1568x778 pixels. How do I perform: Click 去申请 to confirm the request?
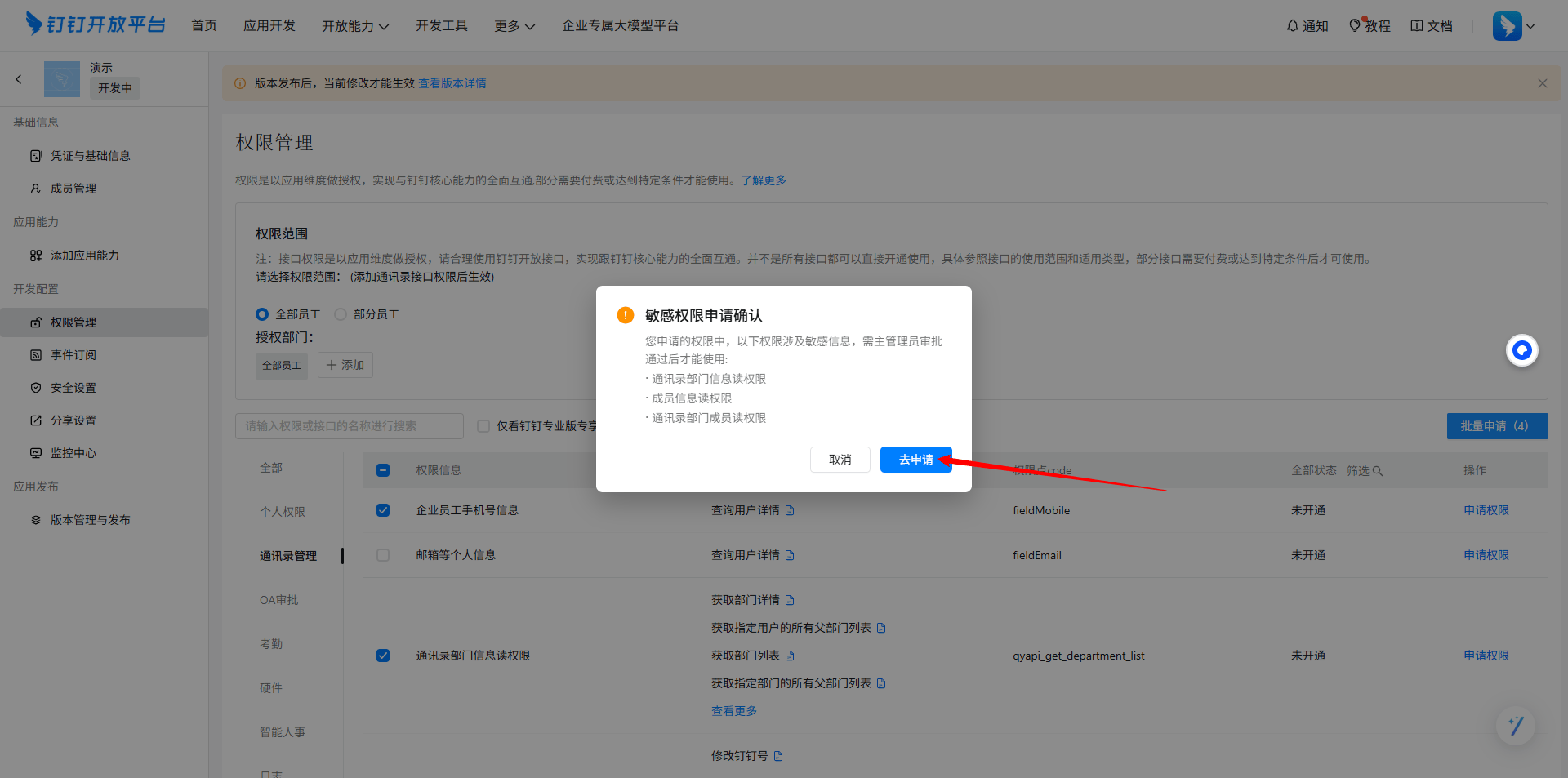pyautogui.click(x=915, y=460)
